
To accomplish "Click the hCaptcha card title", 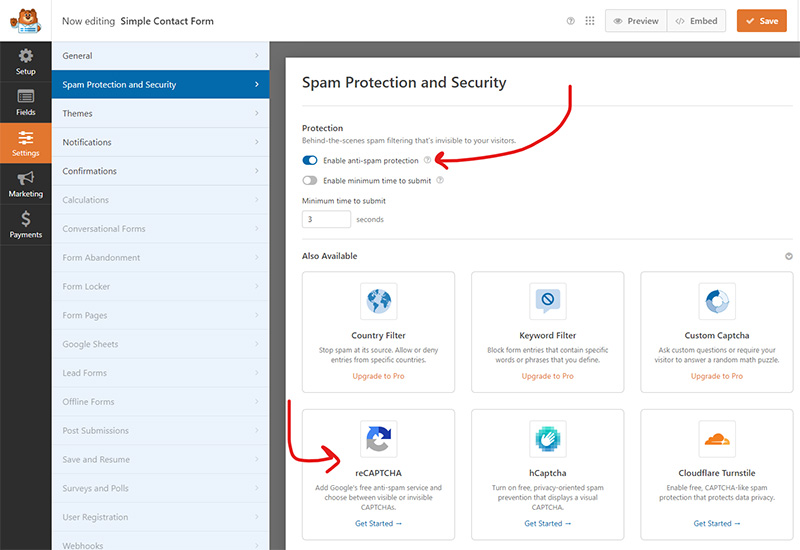I will pos(547,473).
